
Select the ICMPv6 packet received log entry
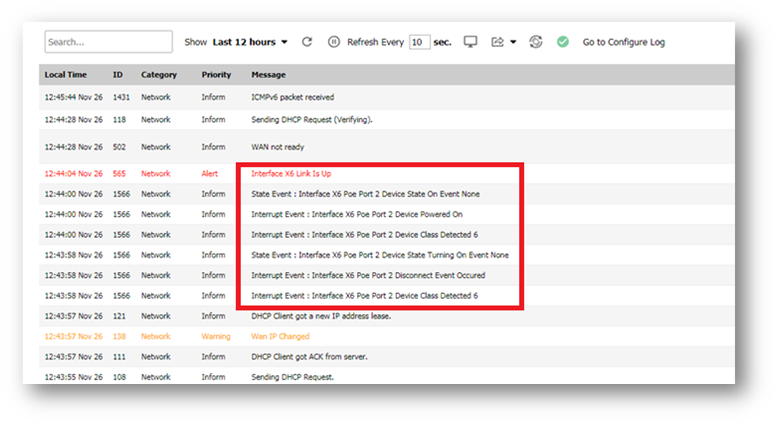292,97
